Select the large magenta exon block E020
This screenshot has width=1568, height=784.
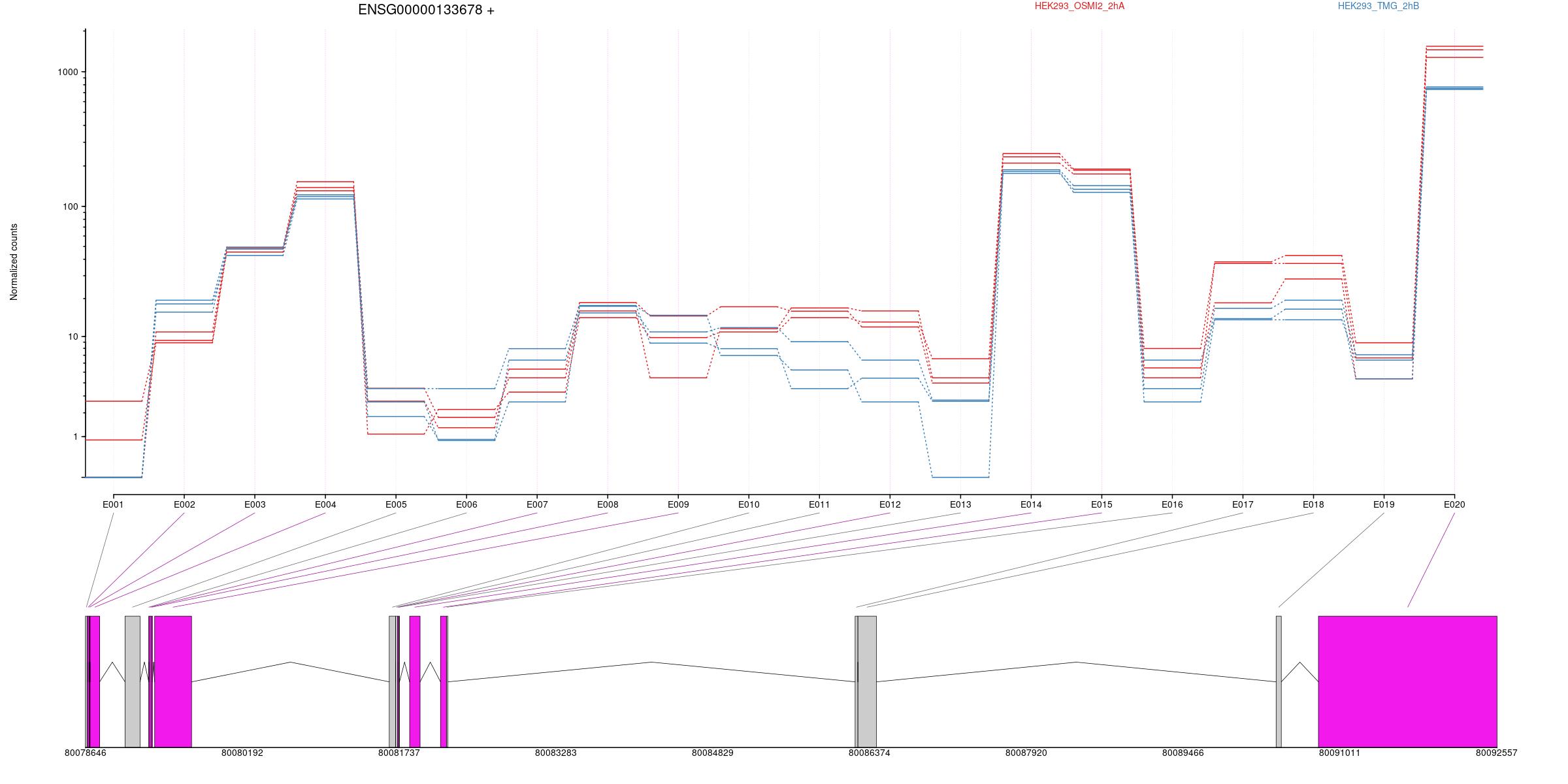pos(1407,681)
